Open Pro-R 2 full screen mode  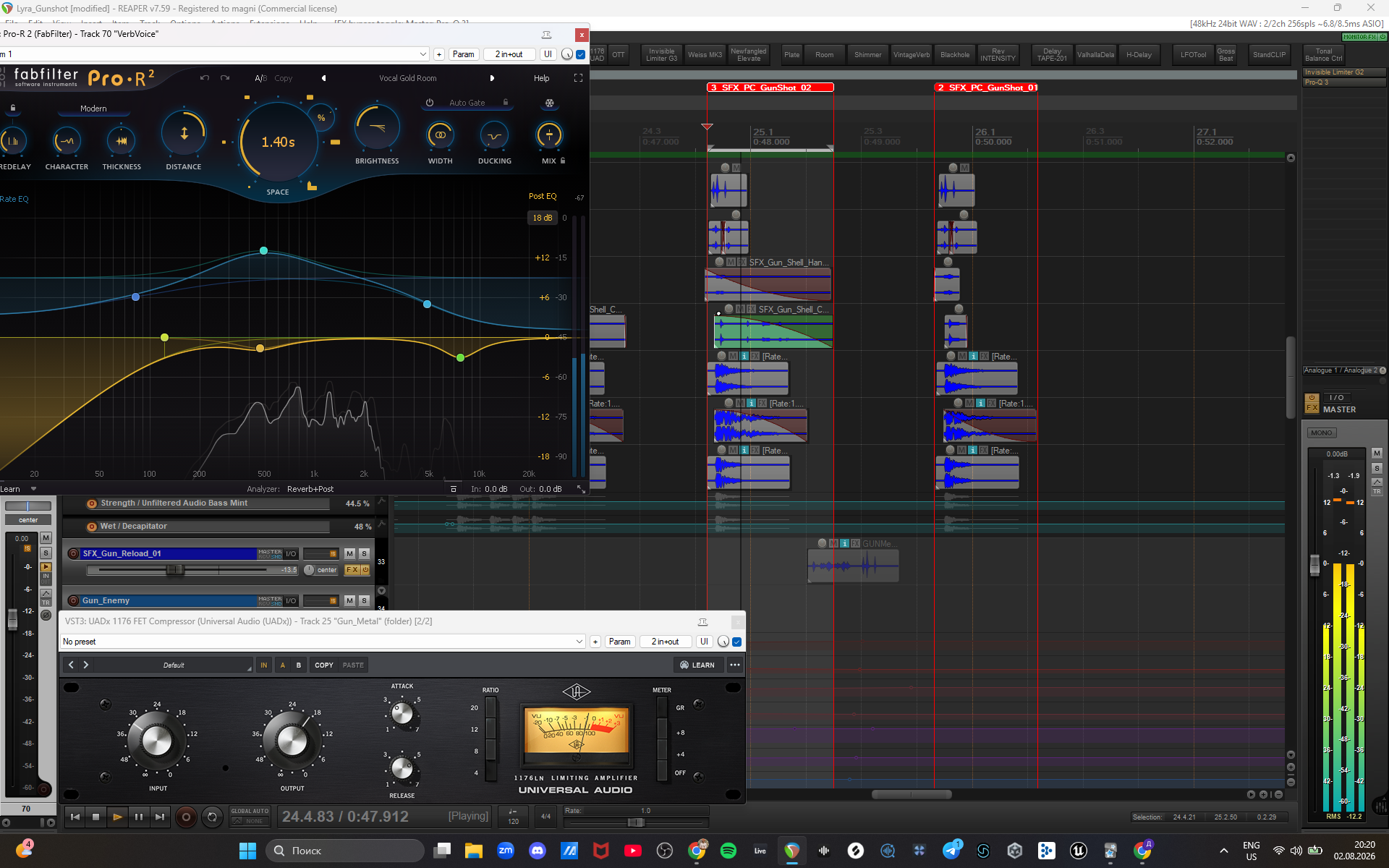(578, 78)
